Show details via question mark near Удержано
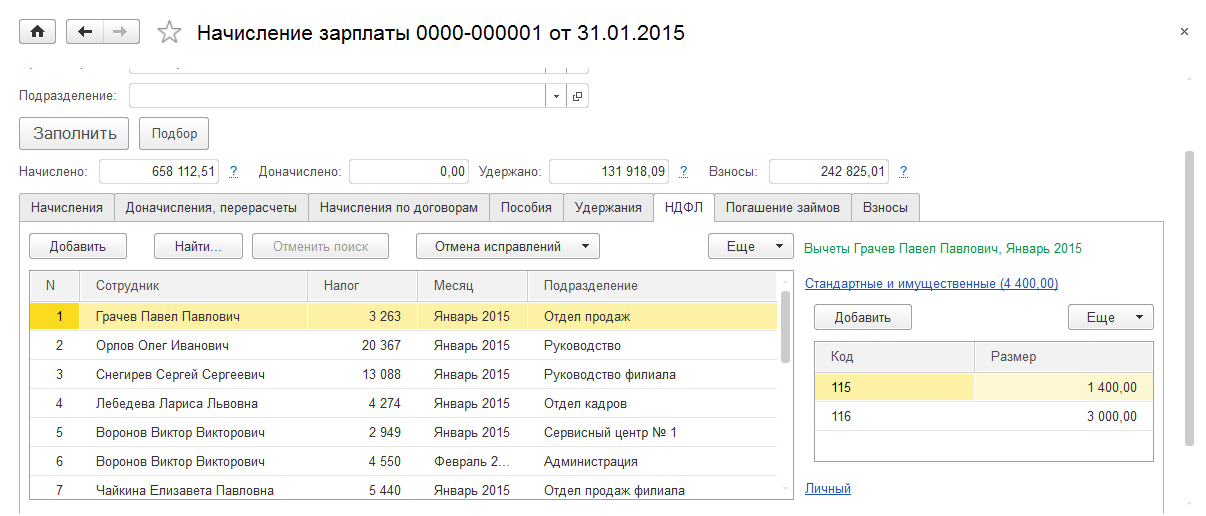Viewport: 1206px width, 516px height. [x=683, y=172]
